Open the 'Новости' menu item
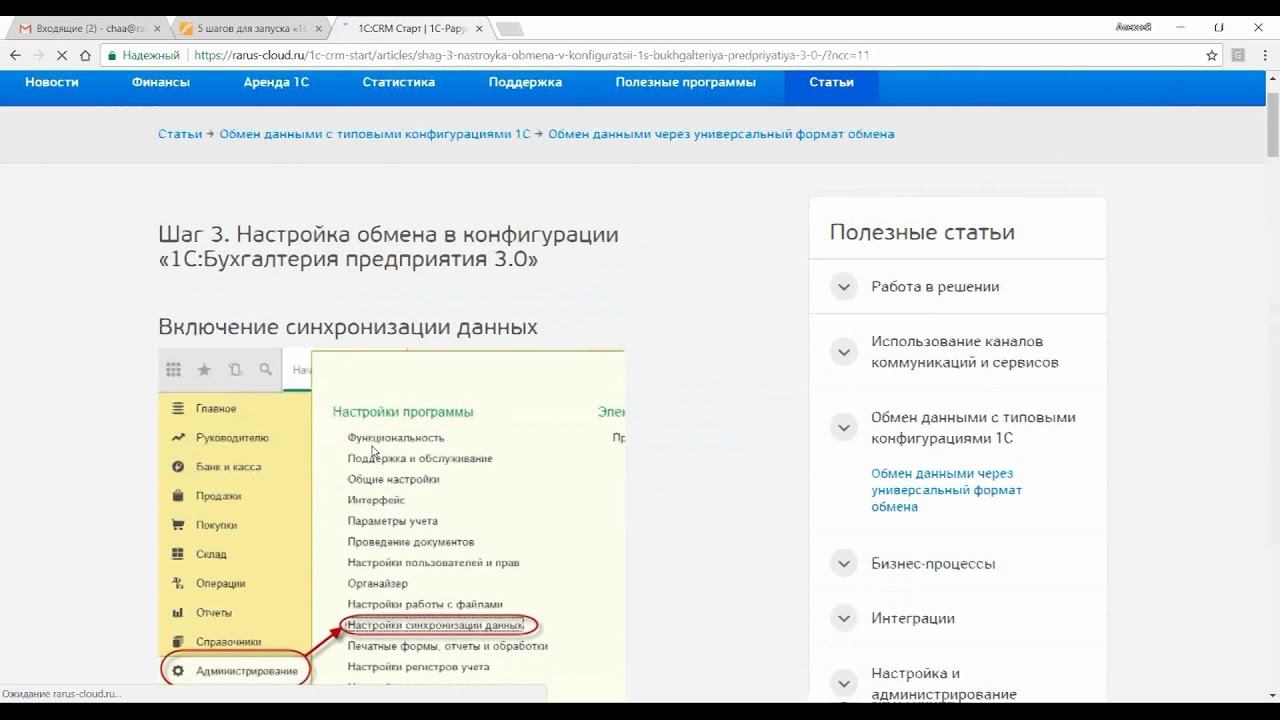 52,82
